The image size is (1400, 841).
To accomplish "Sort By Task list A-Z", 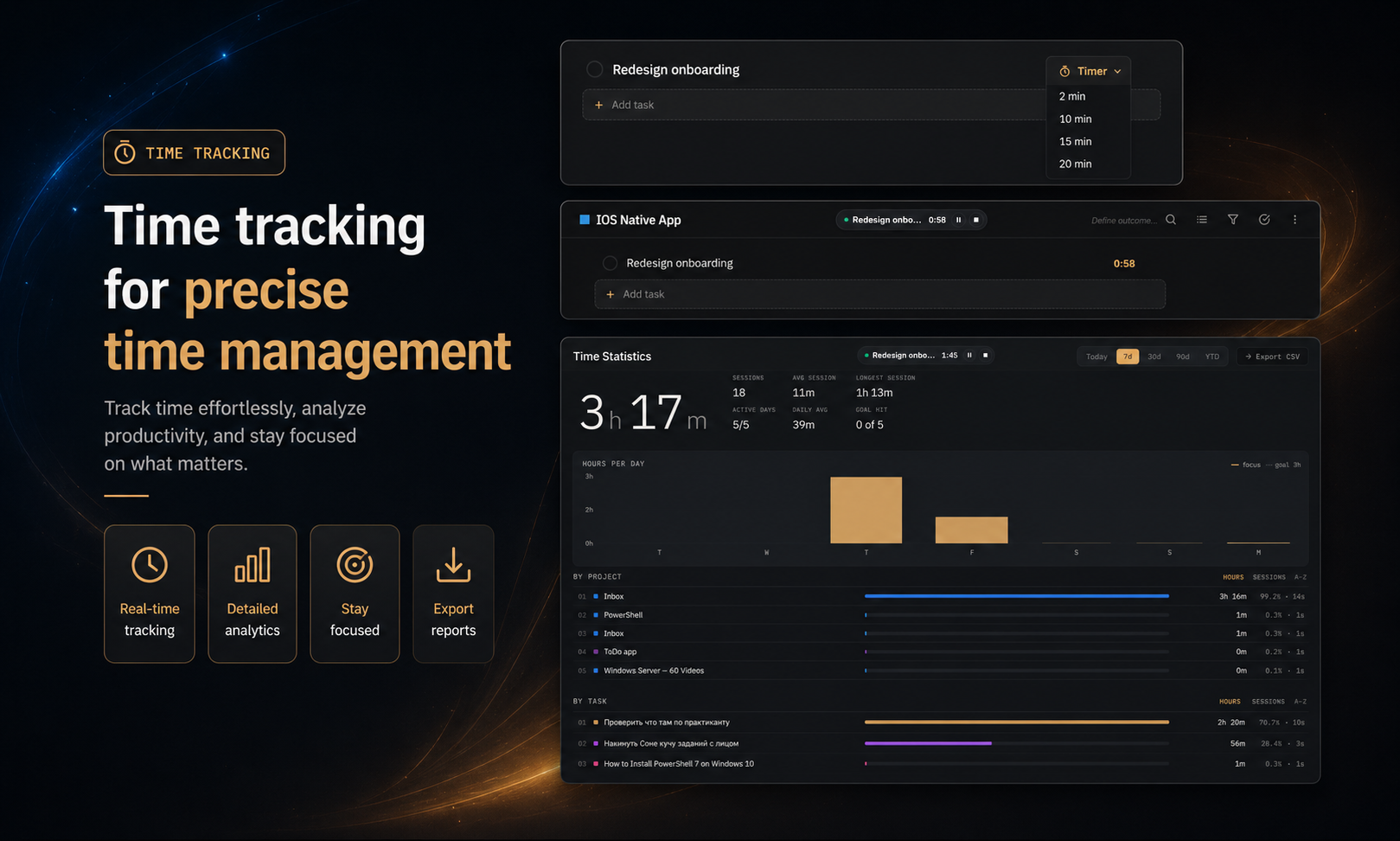I will (x=1300, y=702).
